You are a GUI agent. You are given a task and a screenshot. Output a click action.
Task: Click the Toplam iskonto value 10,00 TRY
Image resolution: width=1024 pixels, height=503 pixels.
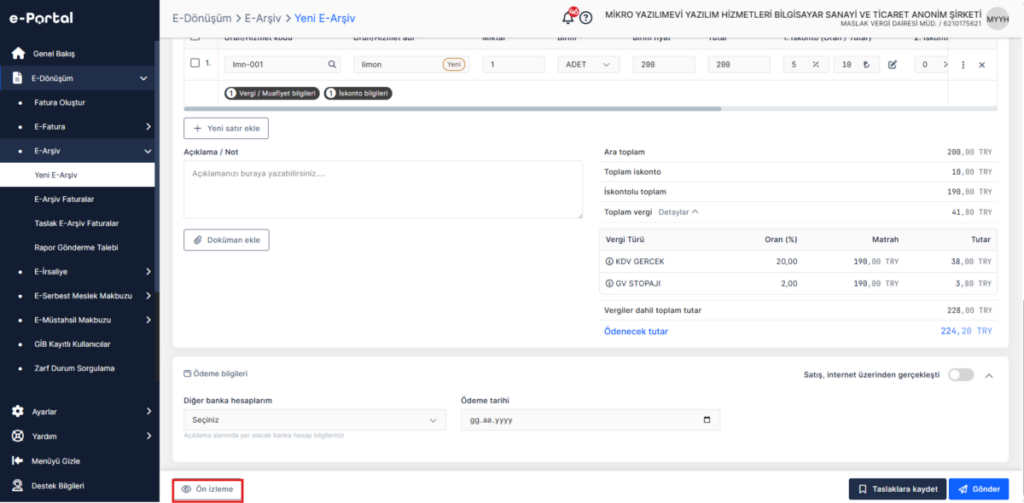click(x=972, y=172)
